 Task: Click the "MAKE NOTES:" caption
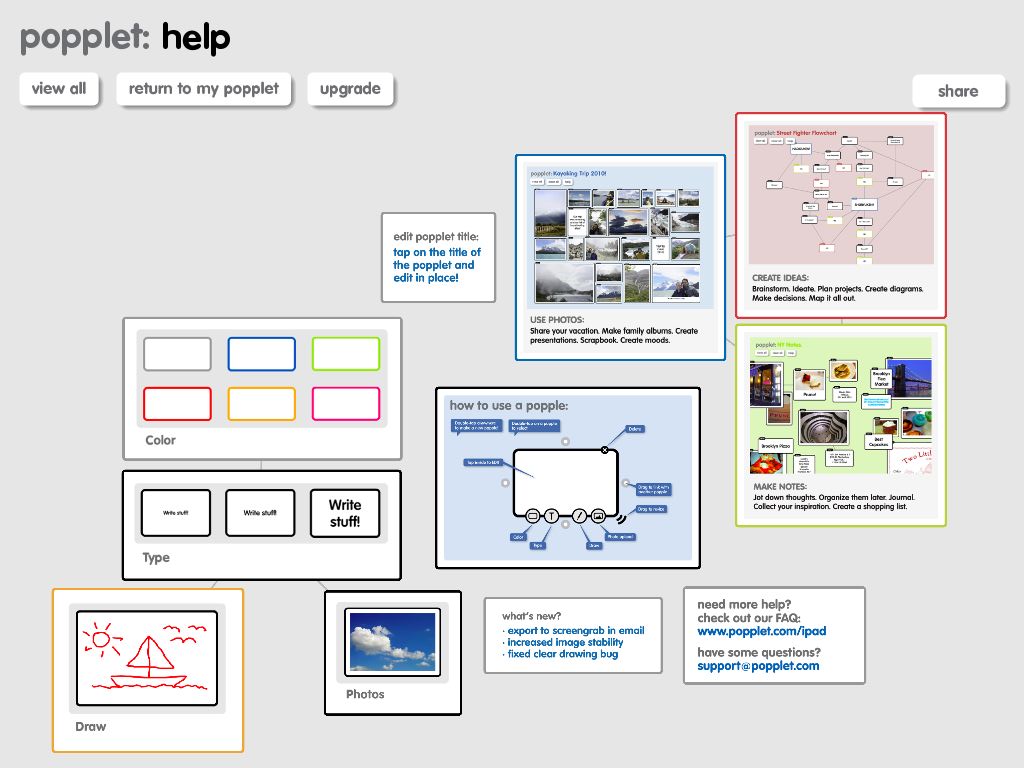(780, 487)
